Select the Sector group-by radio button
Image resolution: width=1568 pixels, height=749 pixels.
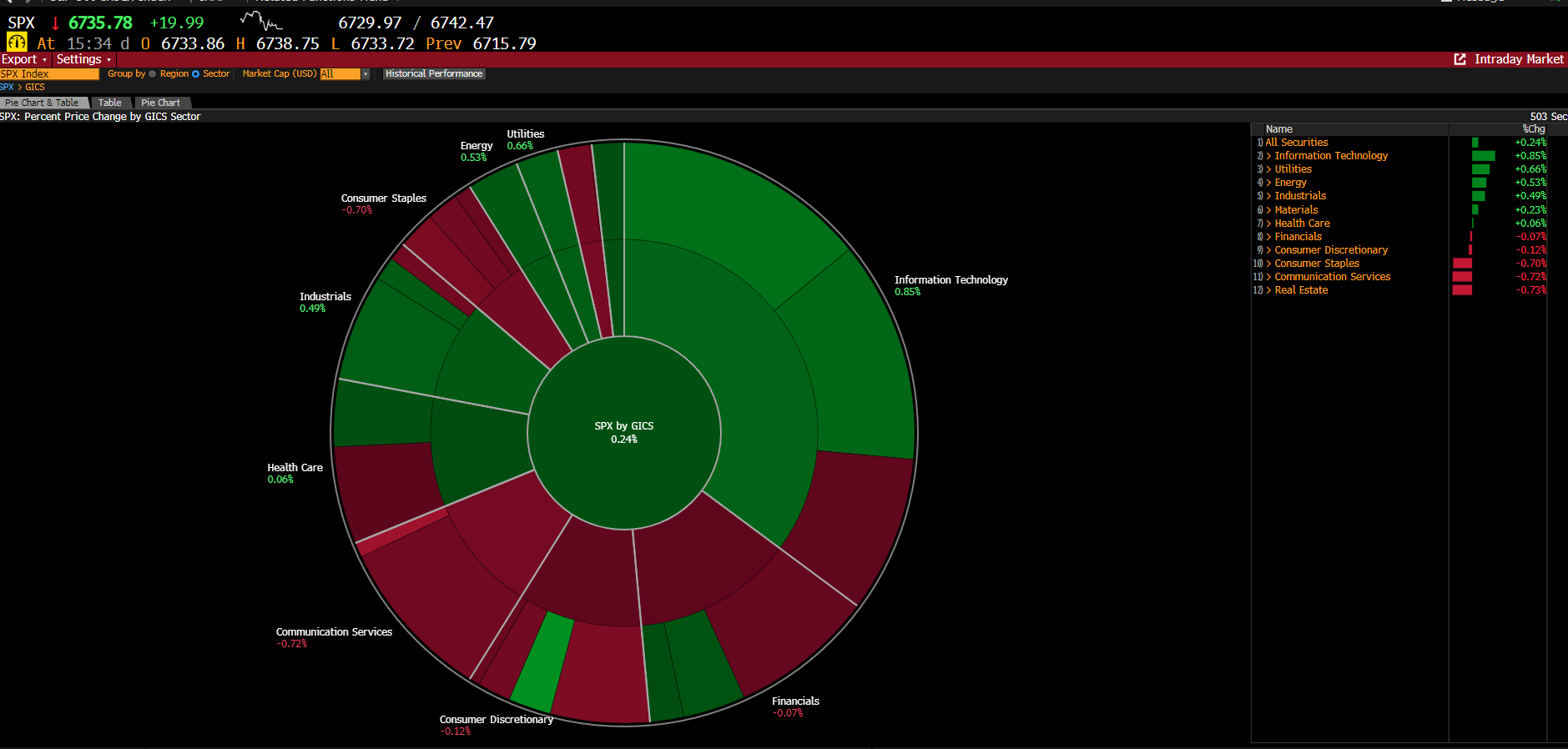pyautogui.click(x=196, y=74)
